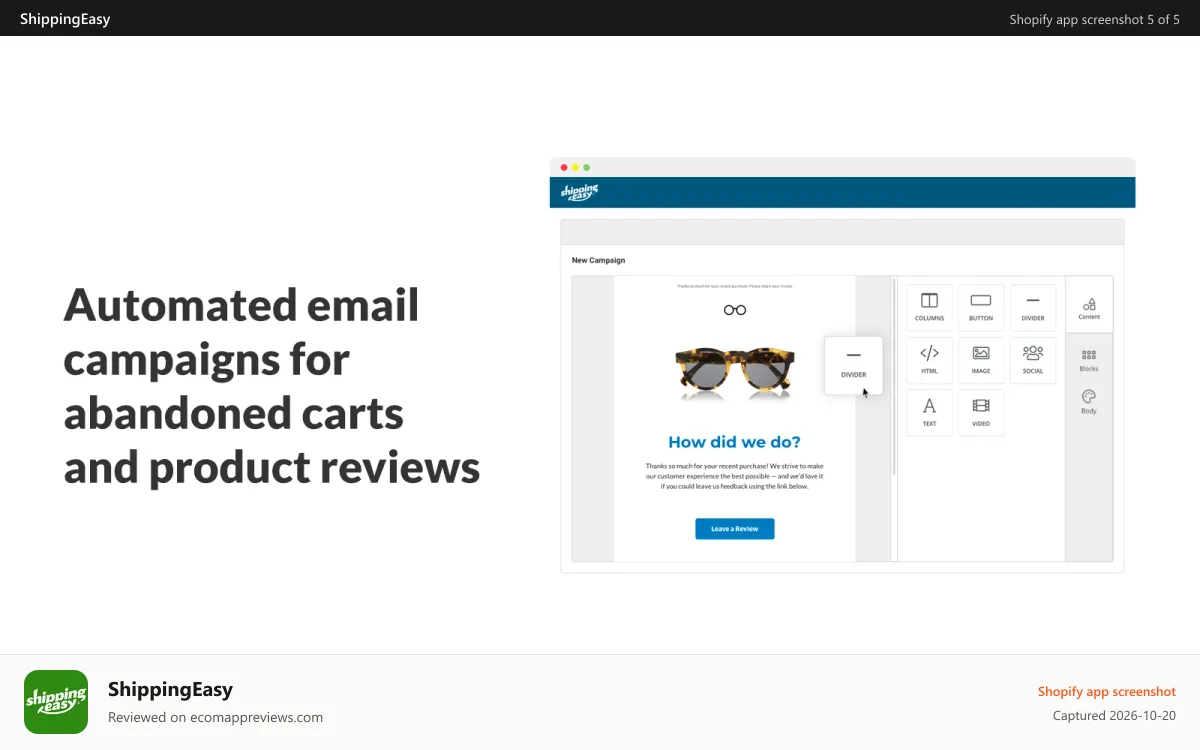Click the red close dot of mock window
The height and width of the screenshot is (750, 1200).
coord(564,167)
